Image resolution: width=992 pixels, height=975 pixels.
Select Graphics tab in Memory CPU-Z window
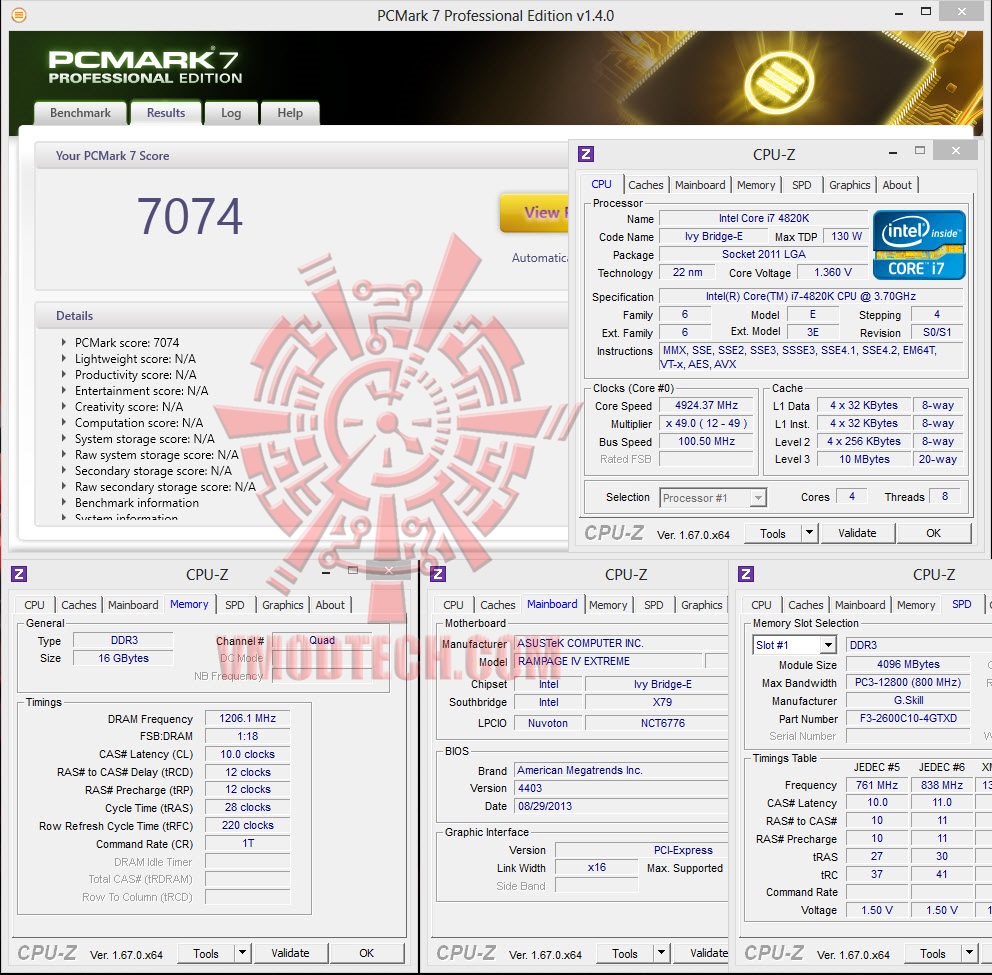coord(282,605)
